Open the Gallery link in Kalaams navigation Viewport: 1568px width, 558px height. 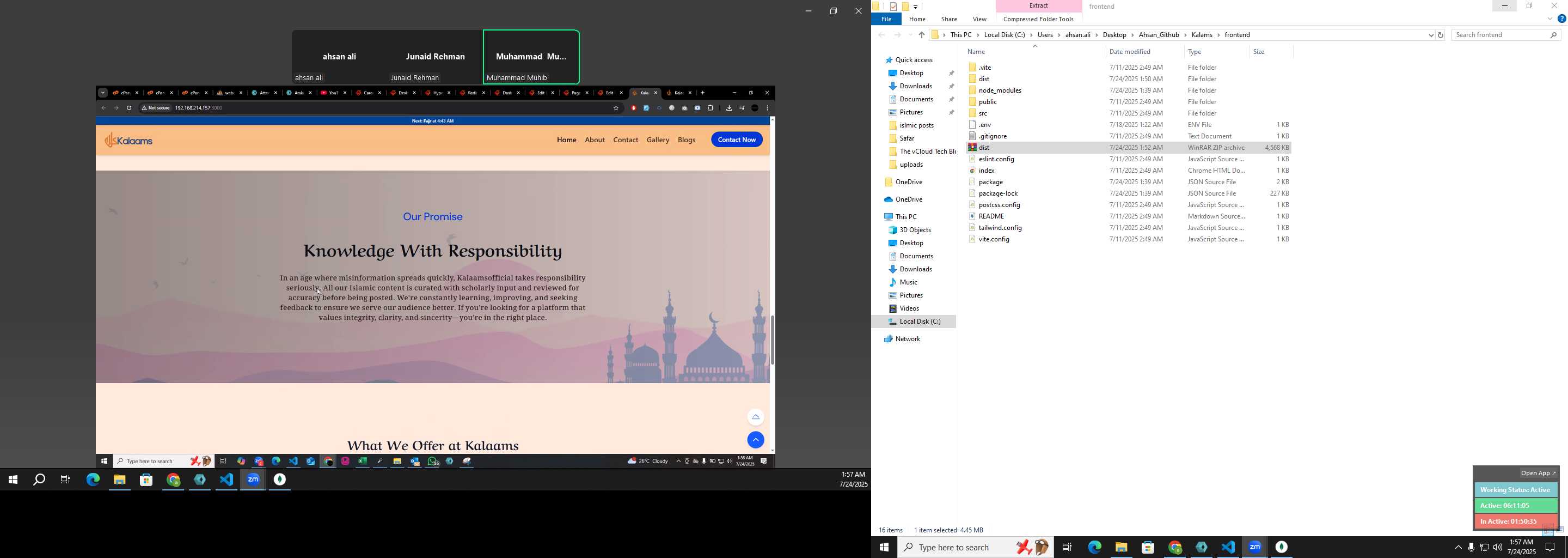point(657,140)
